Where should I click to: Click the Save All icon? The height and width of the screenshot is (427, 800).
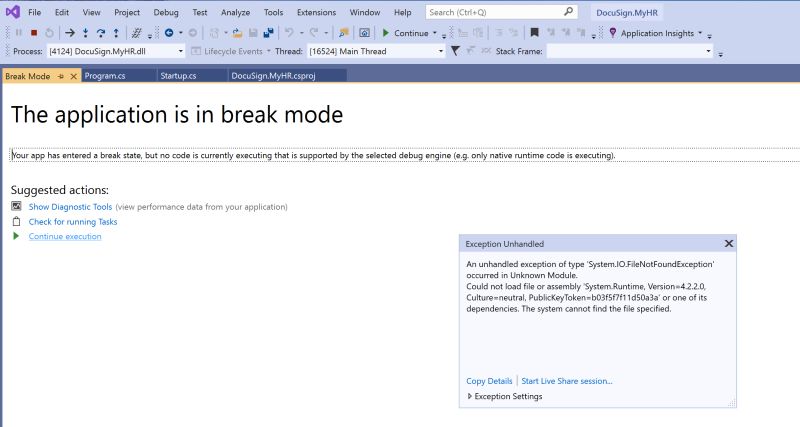pyautogui.click(x=268, y=33)
